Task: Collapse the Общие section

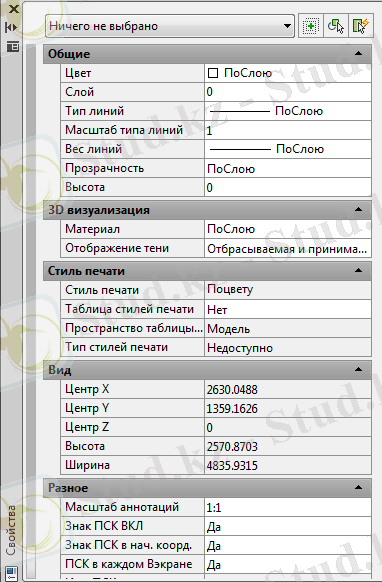Action: (358, 54)
